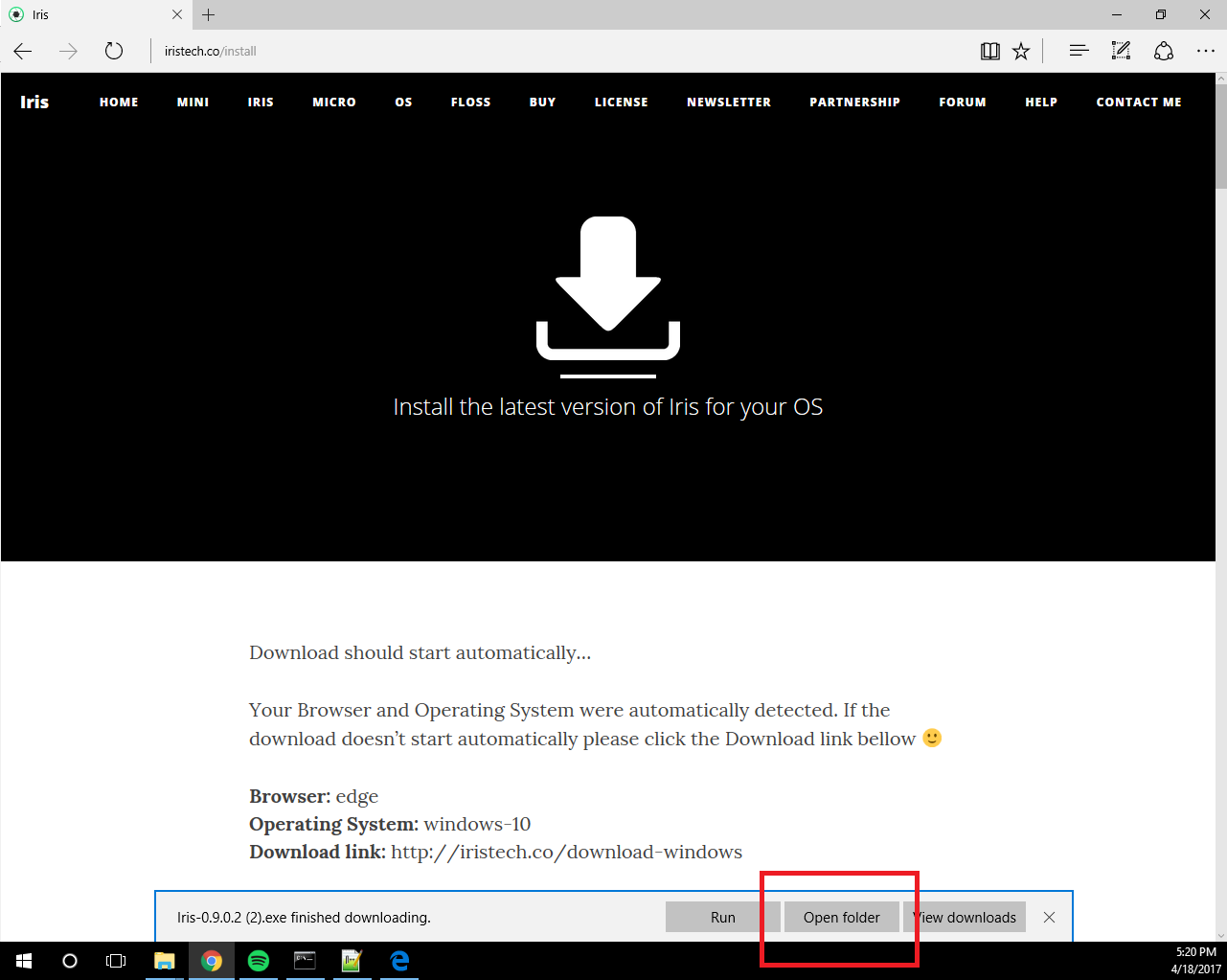Dismiss the download notification bar
The width and height of the screenshot is (1227, 980).
point(1049,917)
